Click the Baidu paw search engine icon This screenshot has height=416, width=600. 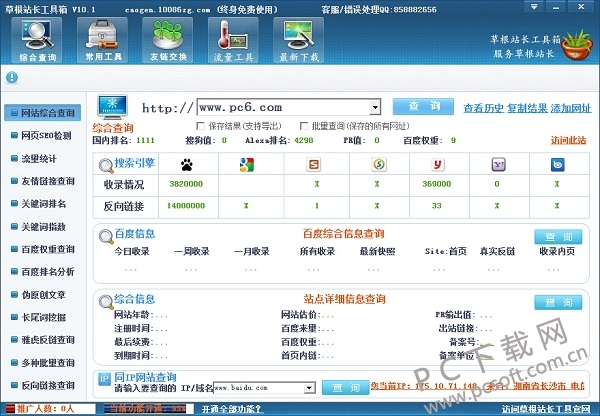tap(187, 165)
